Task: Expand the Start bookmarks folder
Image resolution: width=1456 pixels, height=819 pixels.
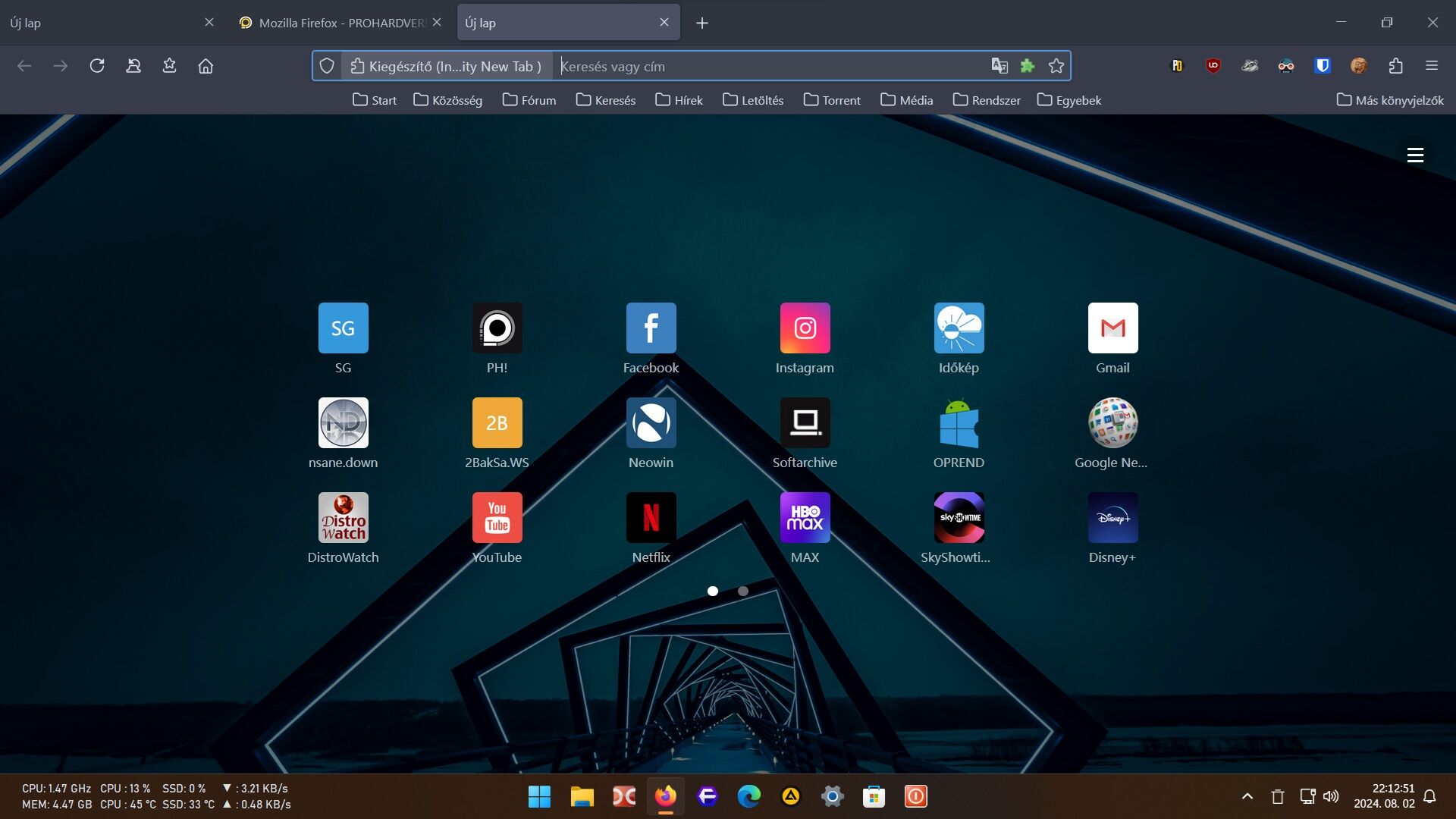Action: (x=375, y=100)
